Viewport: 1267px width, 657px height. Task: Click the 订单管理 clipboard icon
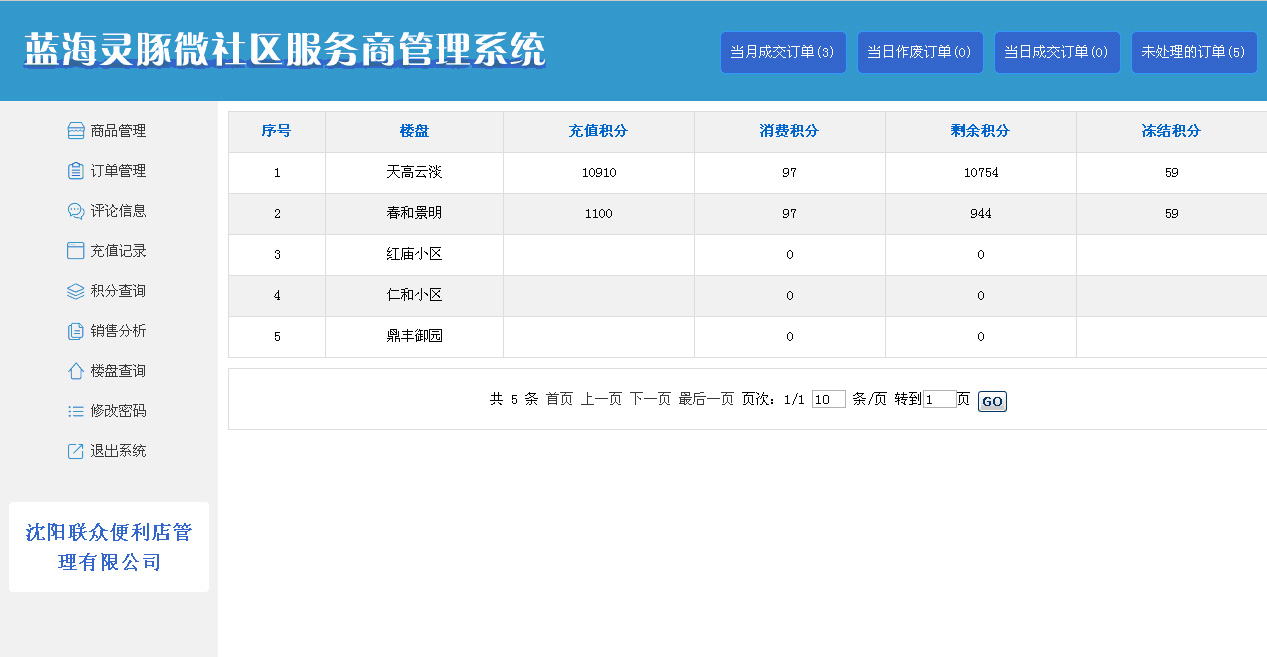coord(75,171)
